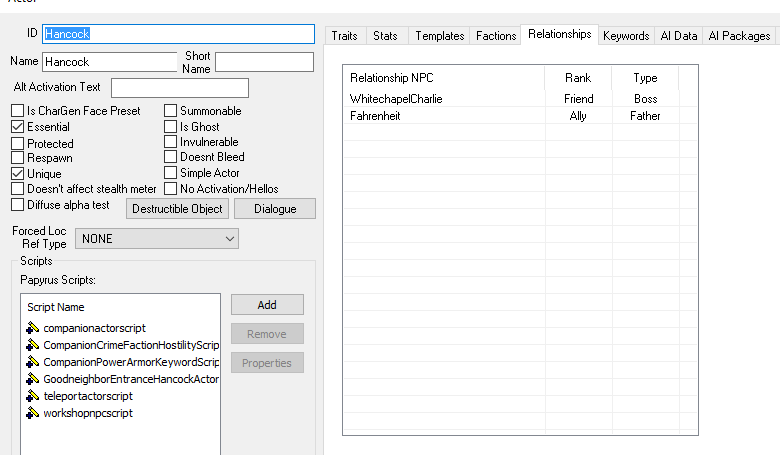
Task: Sort by Relationship NPC column header
Action: tap(444, 78)
